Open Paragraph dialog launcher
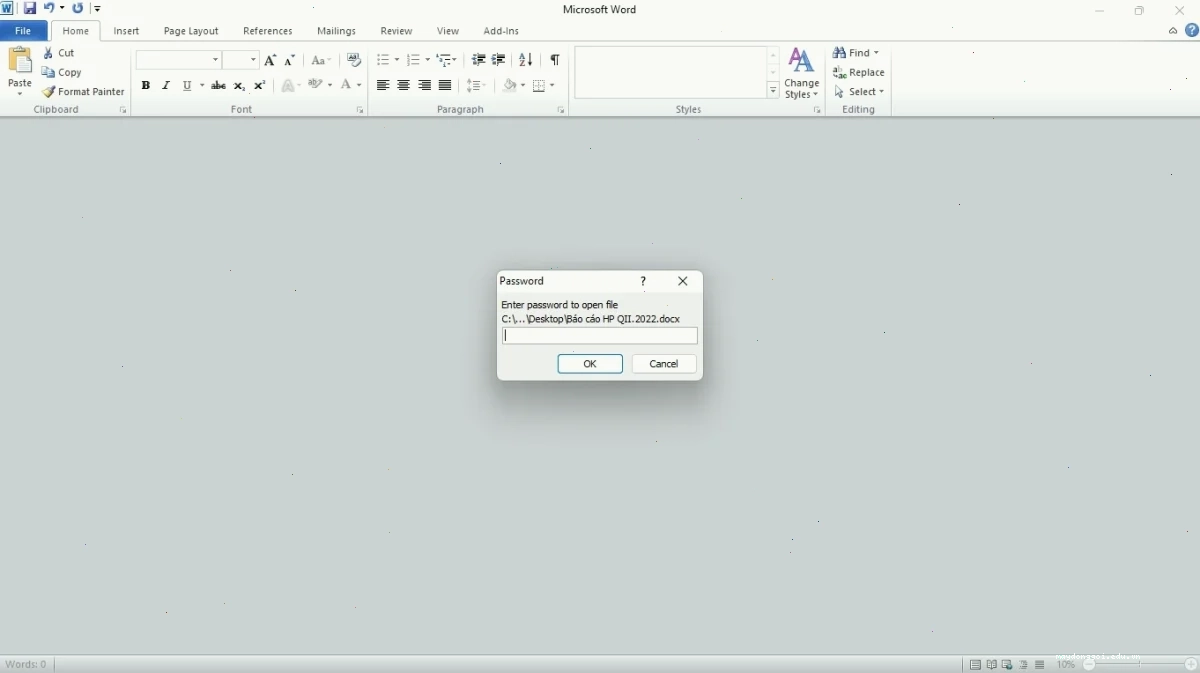Viewport: 1200px width, 673px height. tap(561, 110)
